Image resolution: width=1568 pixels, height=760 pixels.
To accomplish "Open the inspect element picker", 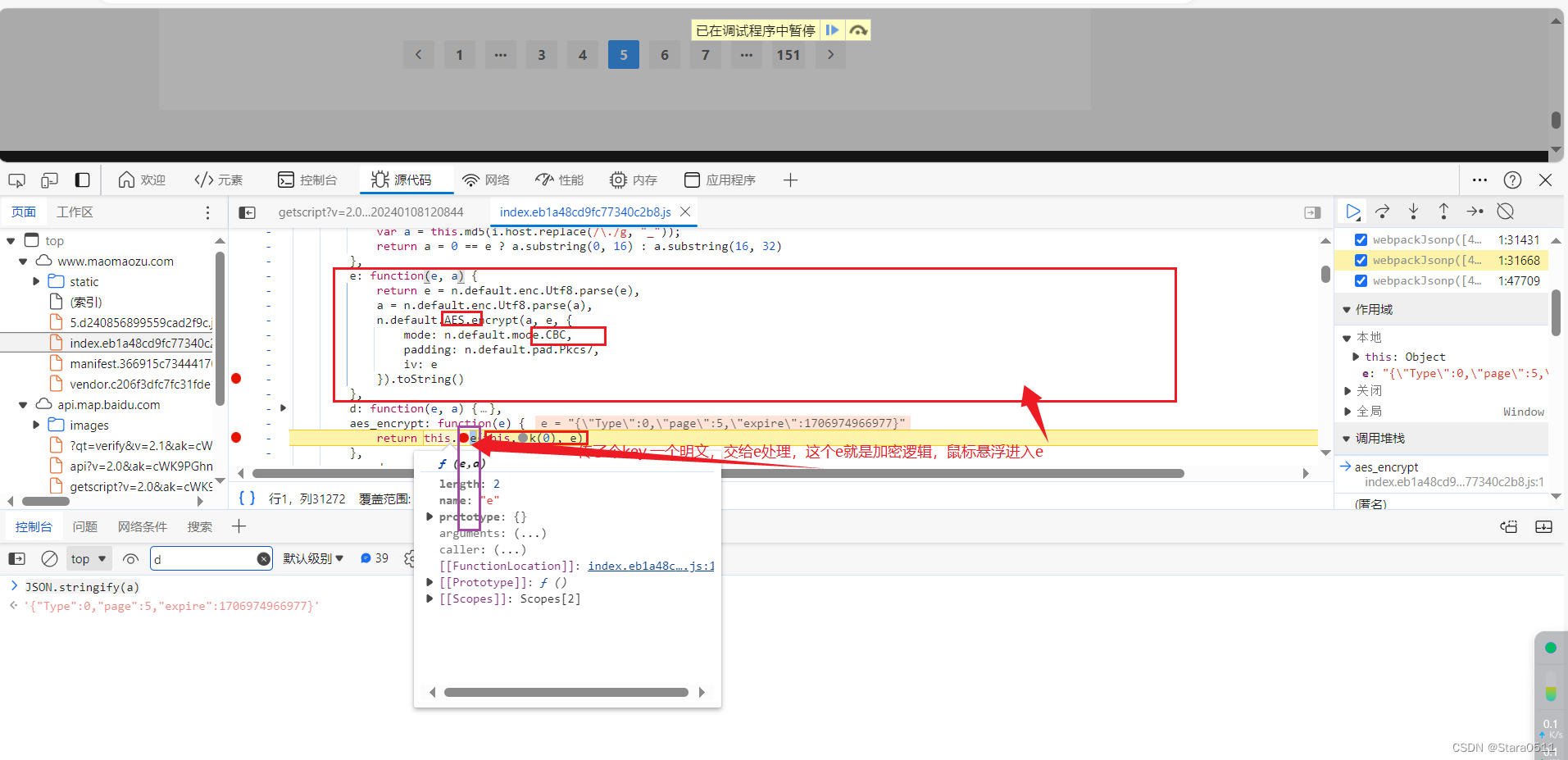I will (x=17, y=180).
